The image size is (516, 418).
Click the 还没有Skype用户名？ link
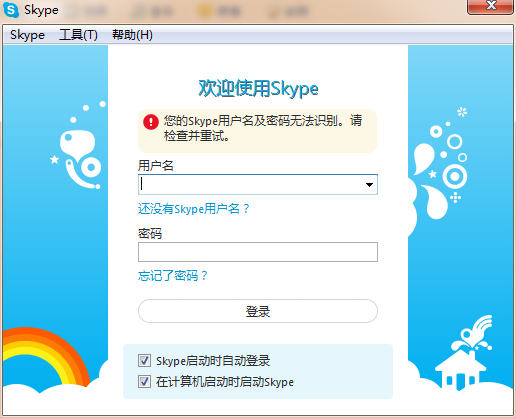point(194,209)
